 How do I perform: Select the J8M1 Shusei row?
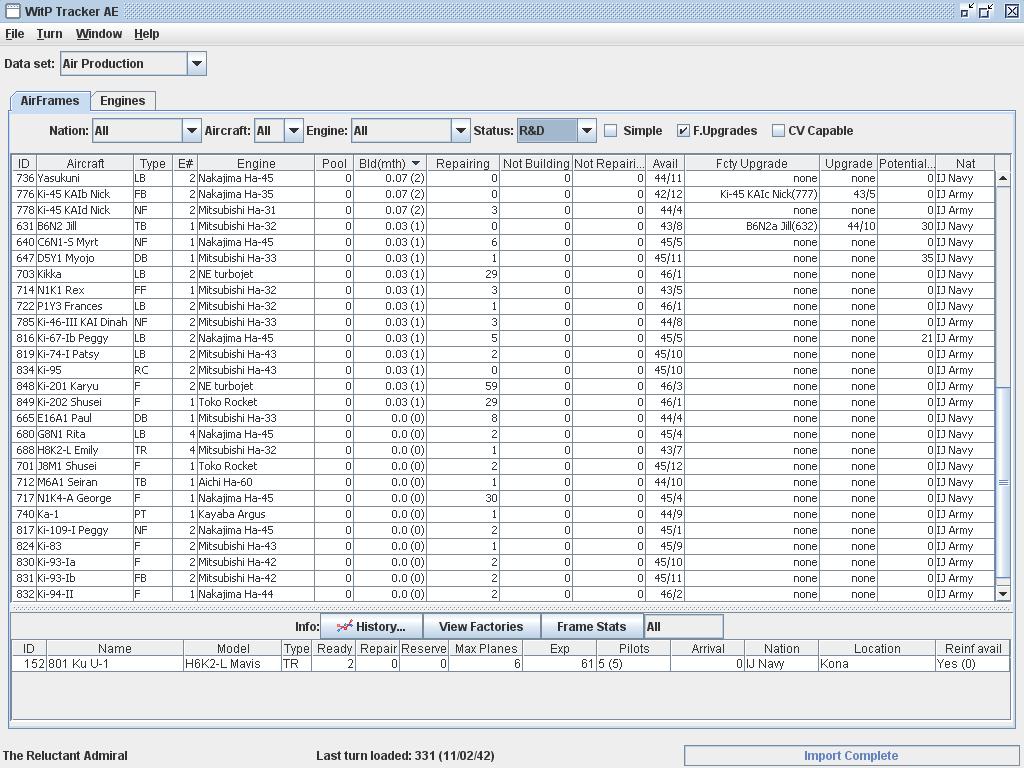tap(503, 466)
